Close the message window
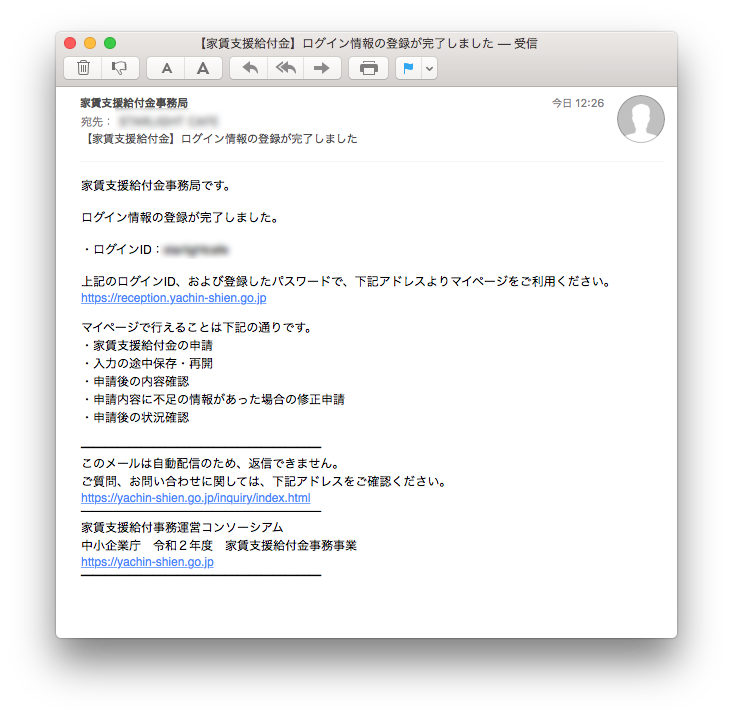The height and width of the screenshot is (718, 733). click(x=70, y=43)
